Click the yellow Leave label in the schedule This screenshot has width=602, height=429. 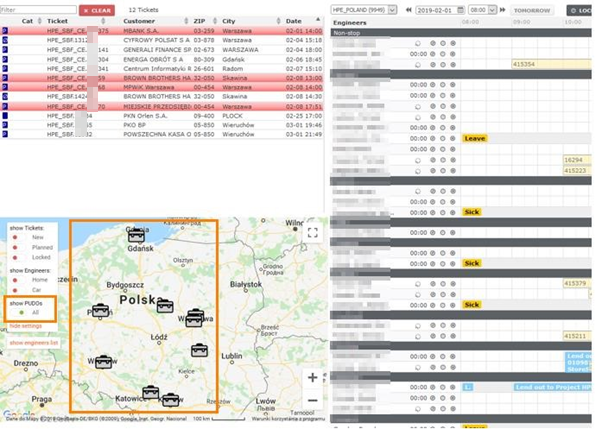475,138
